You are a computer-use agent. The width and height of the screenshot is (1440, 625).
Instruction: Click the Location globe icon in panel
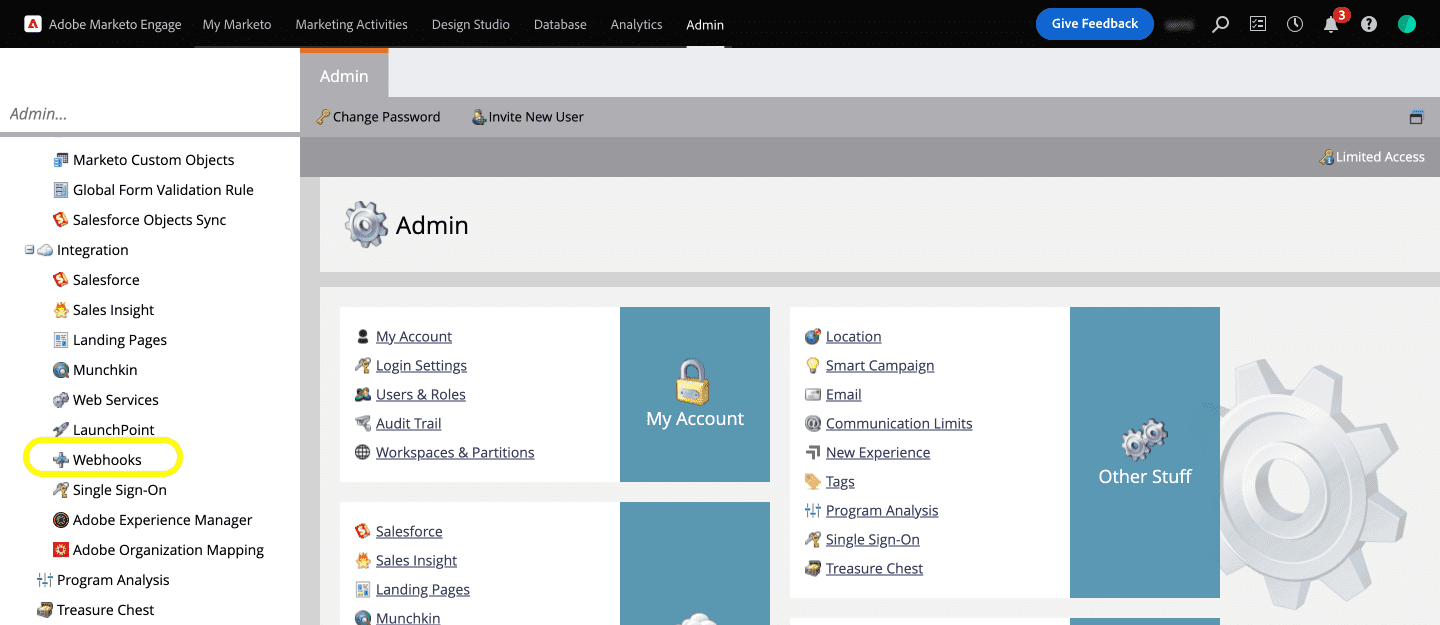(813, 337)
